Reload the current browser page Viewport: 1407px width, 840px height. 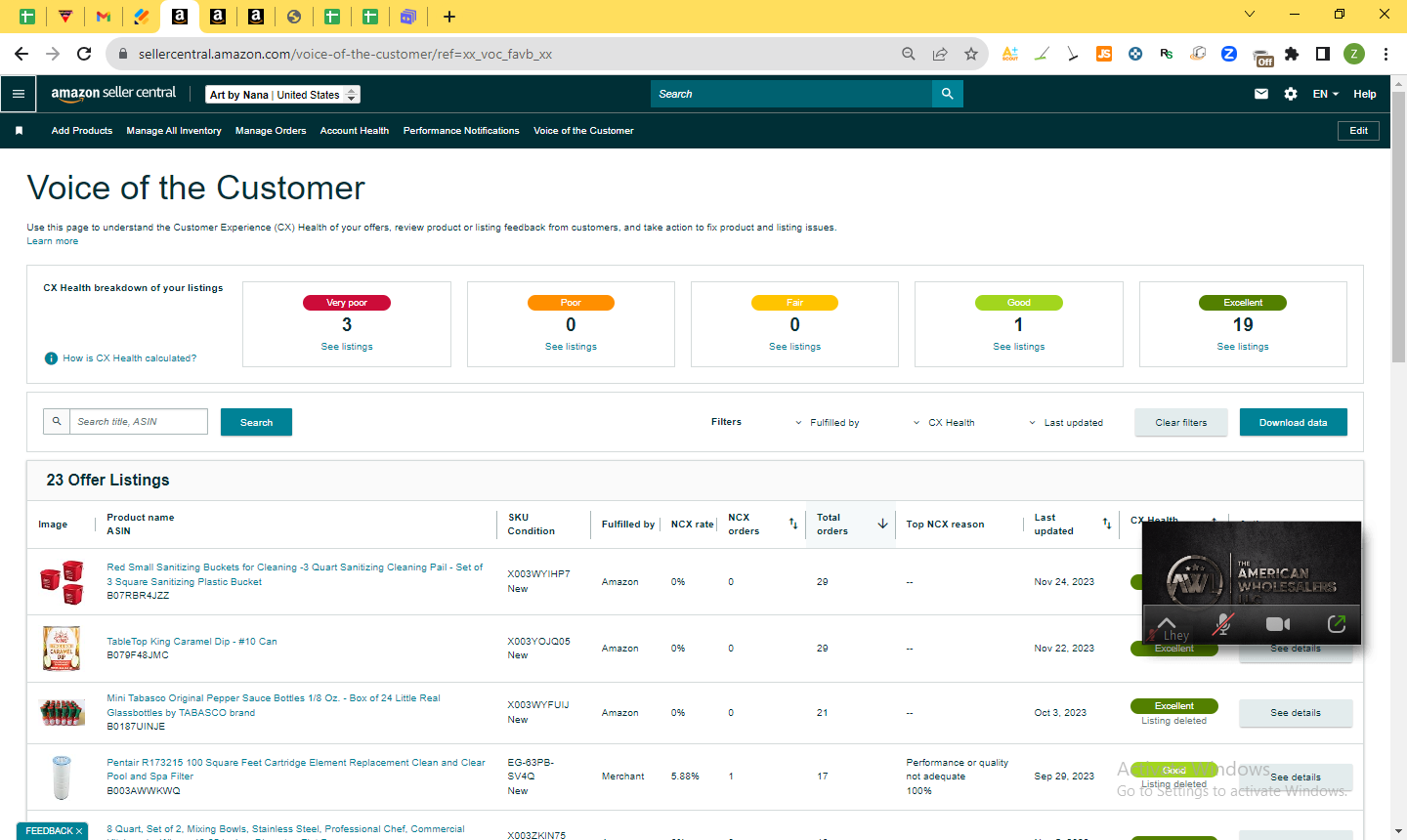[84, 54]
